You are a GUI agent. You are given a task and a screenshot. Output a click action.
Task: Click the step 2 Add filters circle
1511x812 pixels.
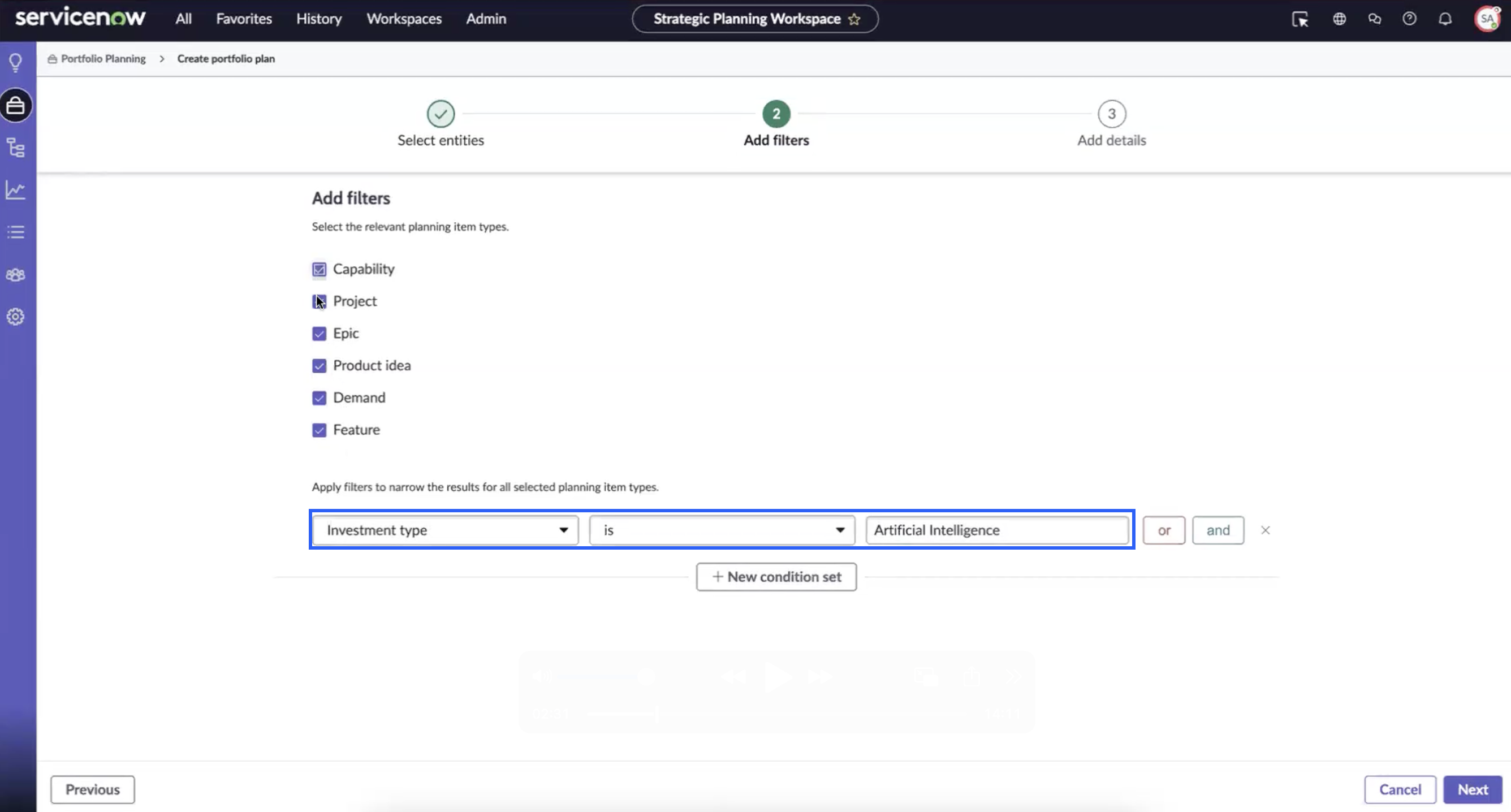776,114
